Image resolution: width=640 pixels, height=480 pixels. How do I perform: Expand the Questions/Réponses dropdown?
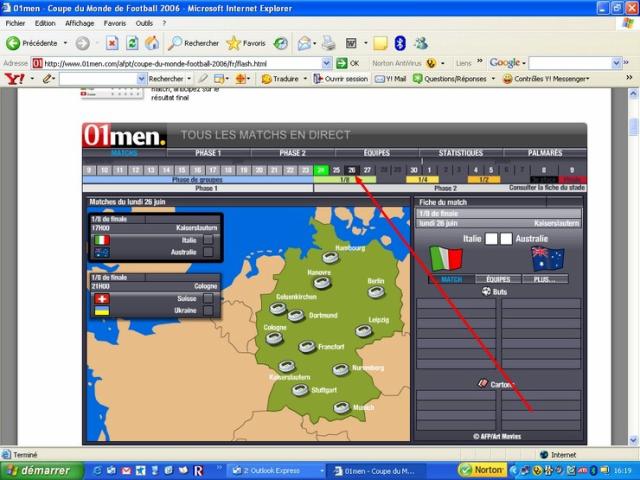[493, 78]
